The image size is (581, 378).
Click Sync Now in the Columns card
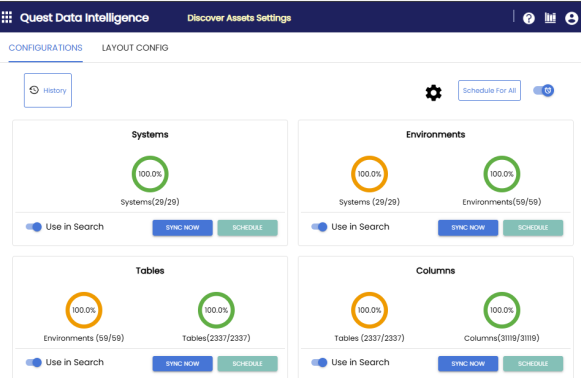coord(468,364)
